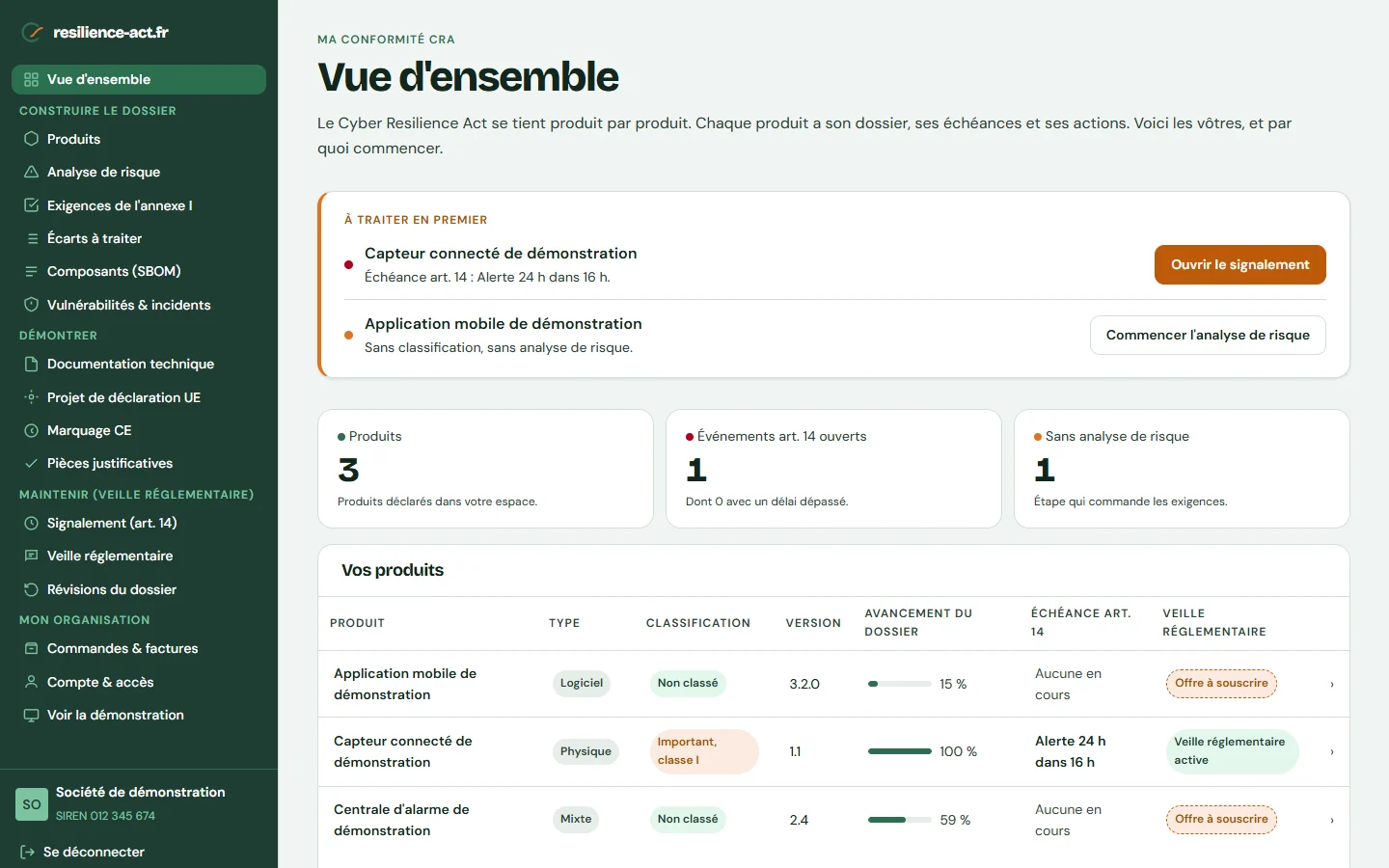Navigate to Documentation technique
1389x868 pixels.
pos(139,364)
